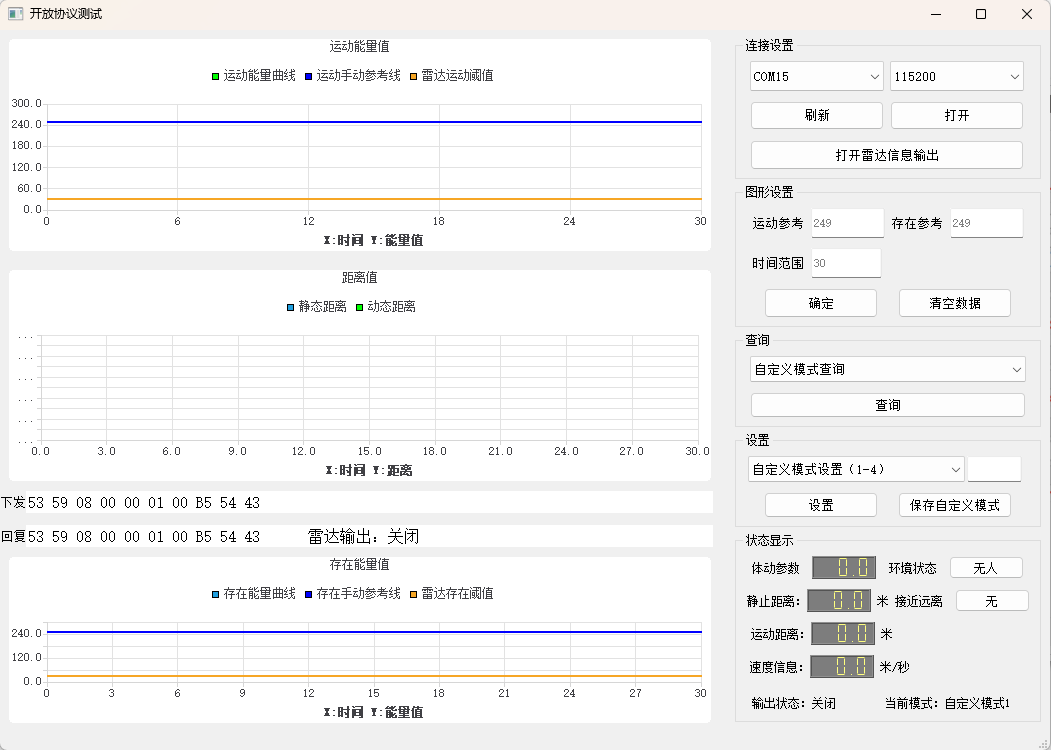Click the 运动能量值 chart title

[x=359, y=46]
